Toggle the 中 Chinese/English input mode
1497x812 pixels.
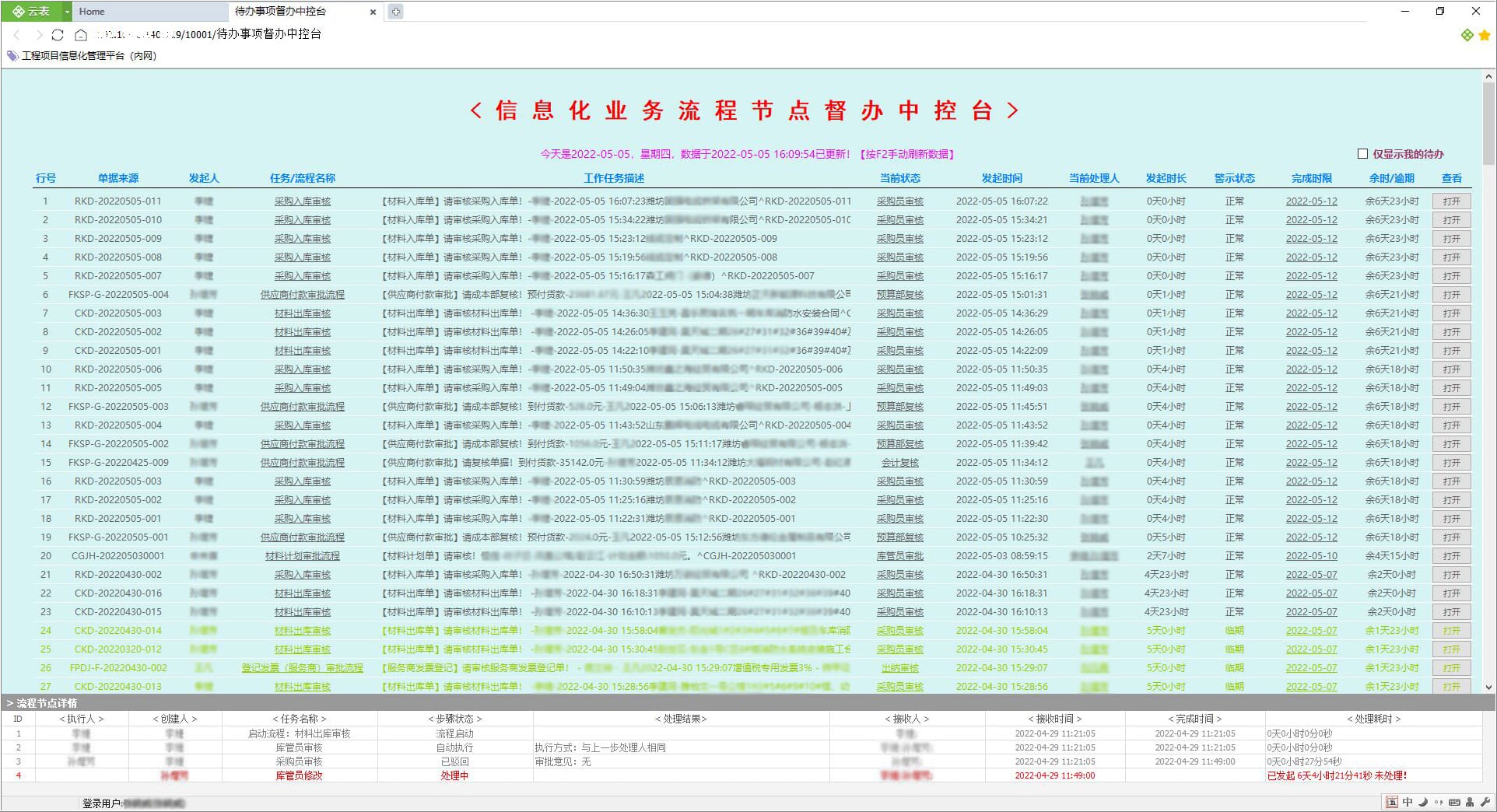click(1408, 802)
